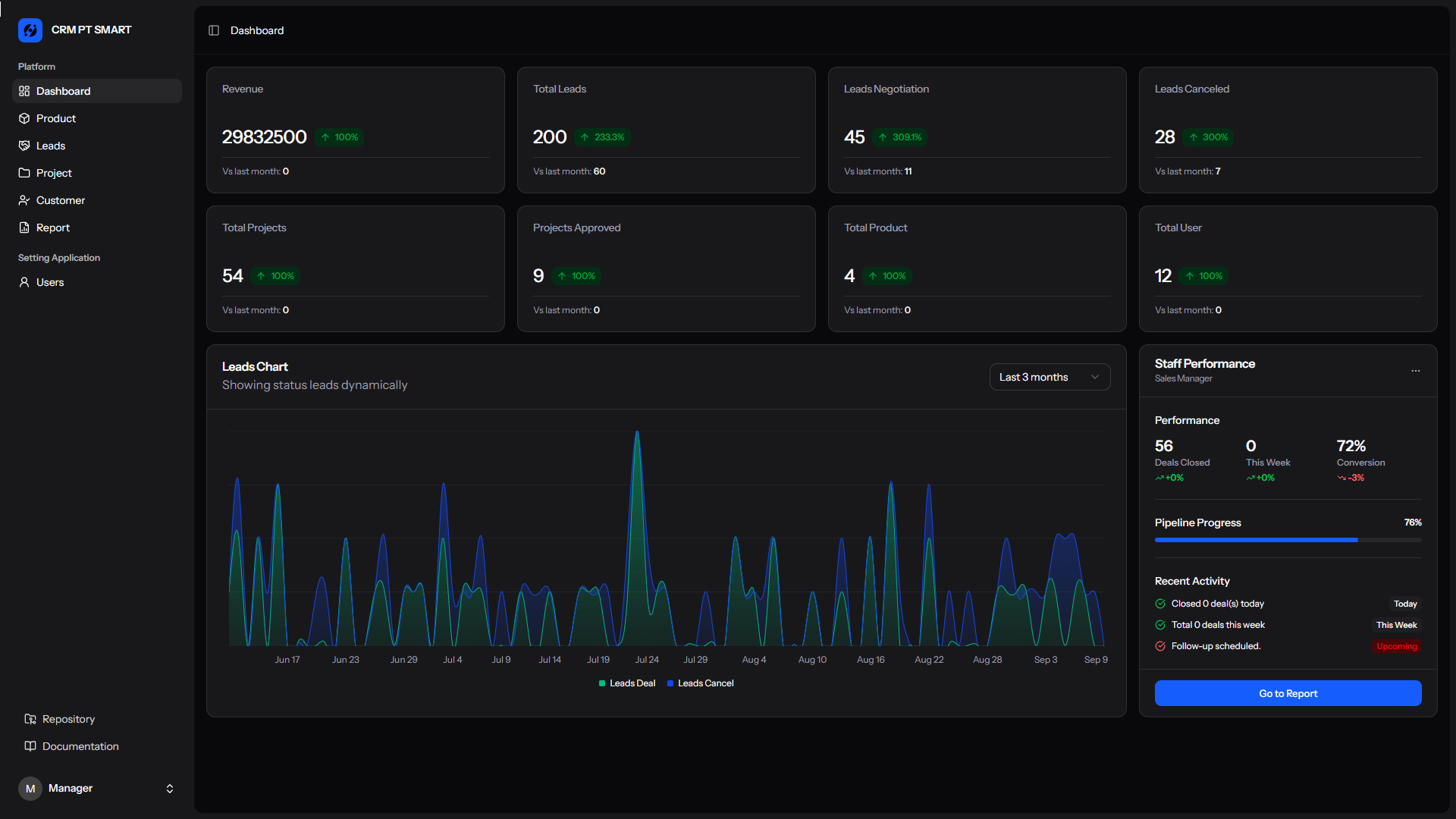This screenshot has height=819, width=1456.
Task: Click the Documentation book icon
Action: 30,746
